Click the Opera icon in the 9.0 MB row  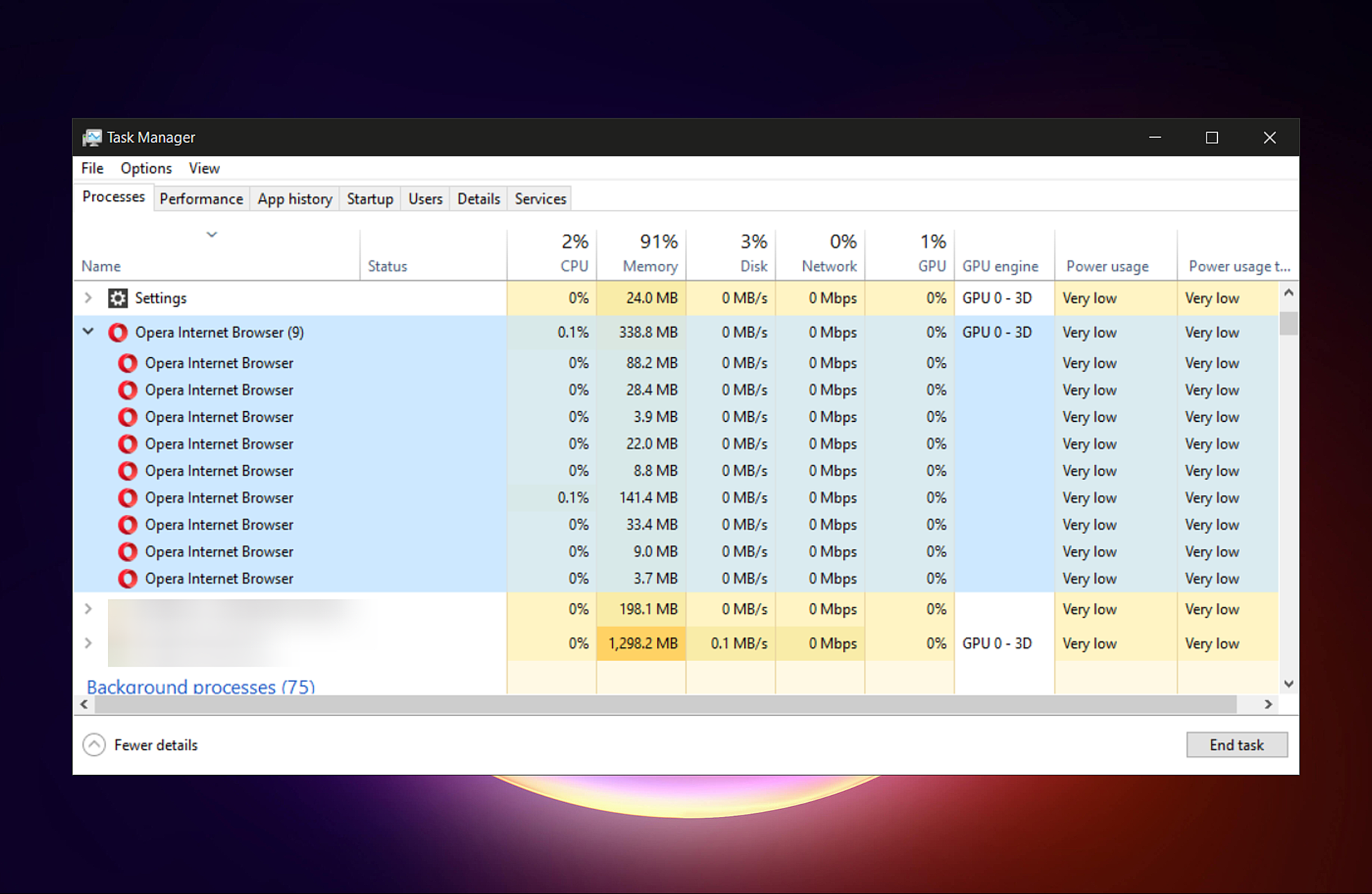127,552
